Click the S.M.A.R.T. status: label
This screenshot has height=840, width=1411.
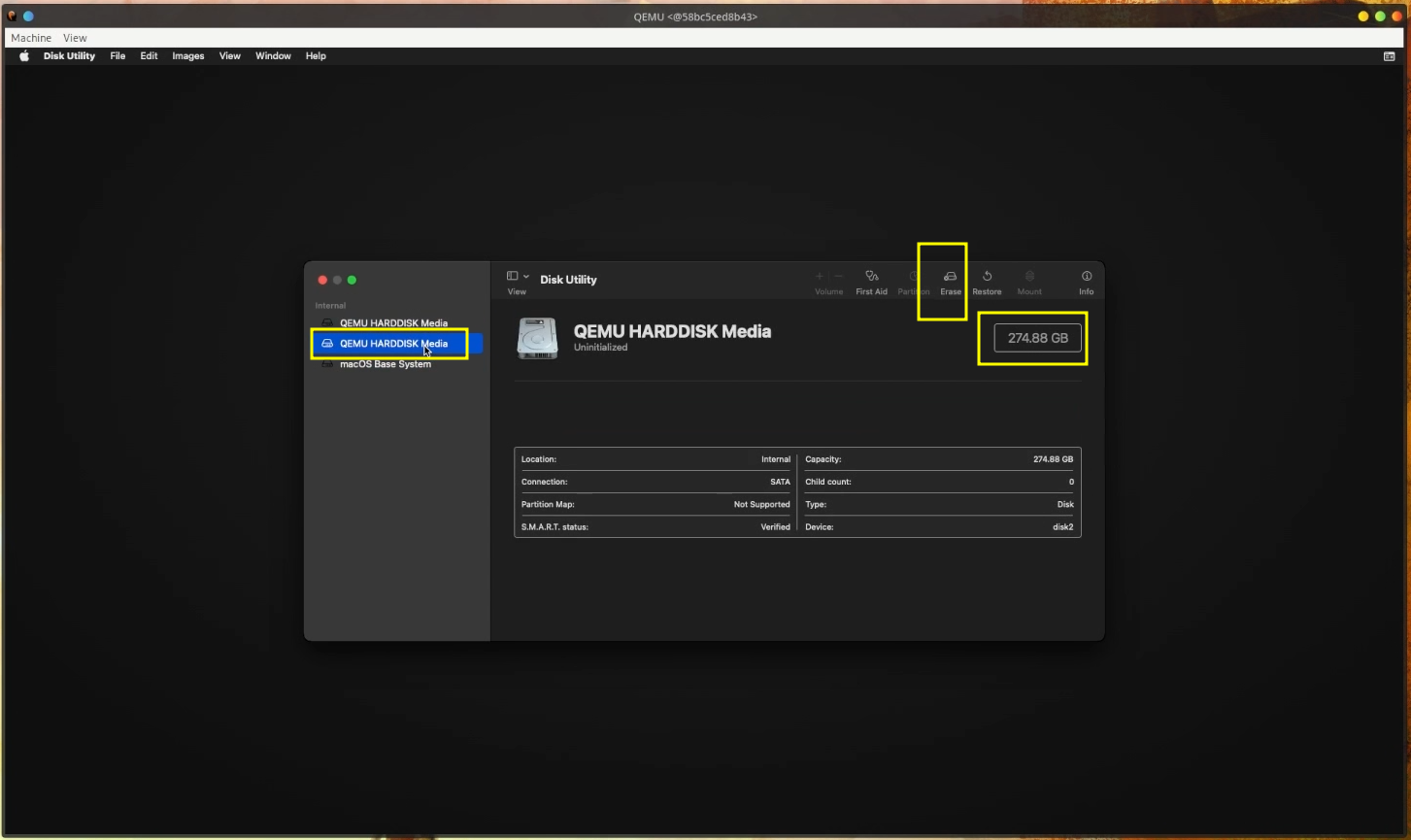554,527
